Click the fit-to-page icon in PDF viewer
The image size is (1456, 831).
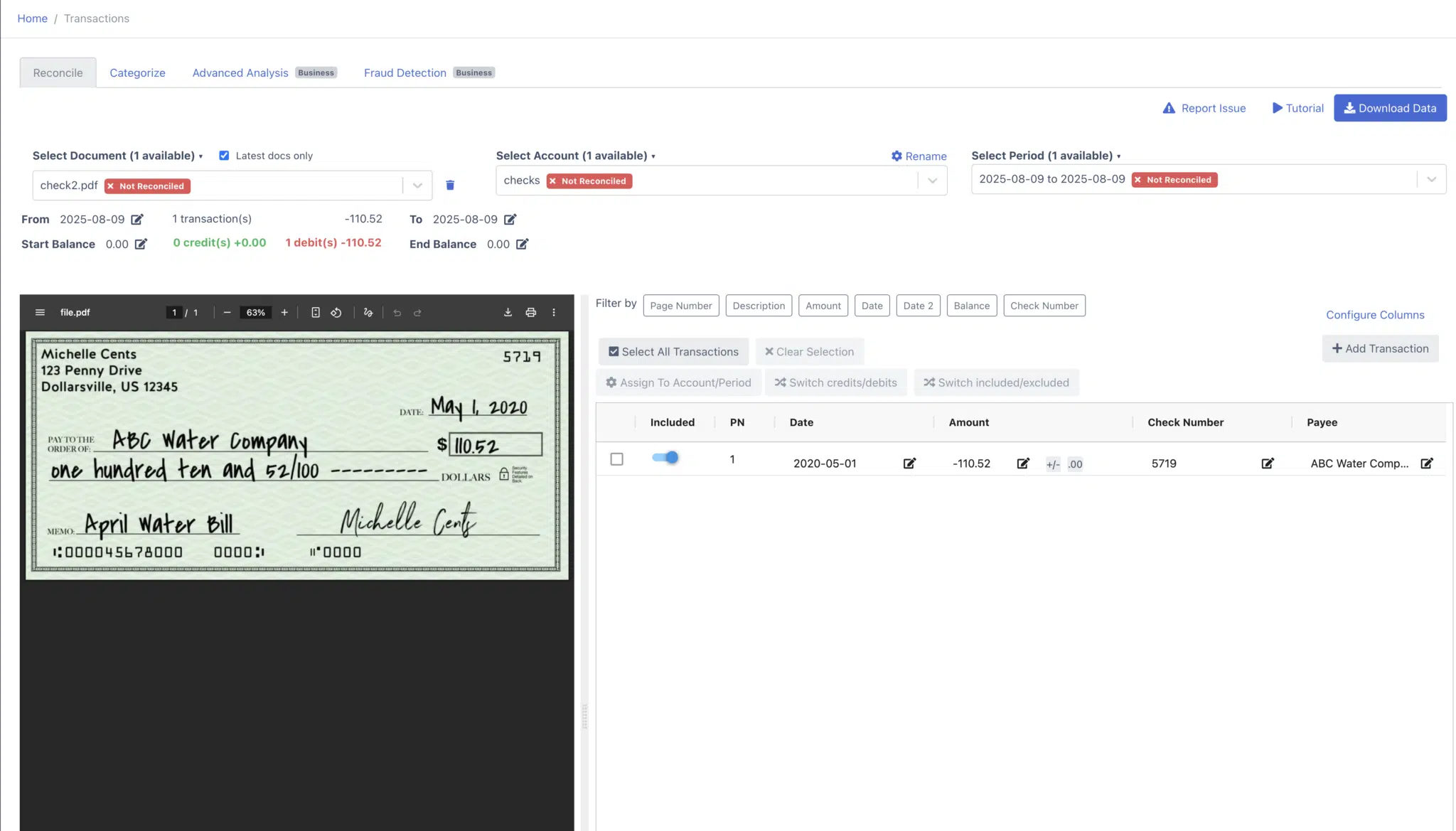click(x=316, y=313)
